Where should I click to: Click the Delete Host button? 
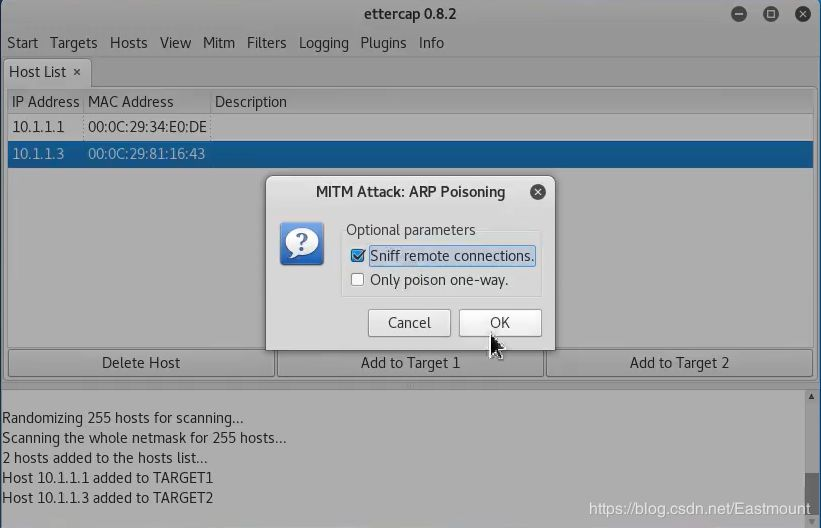click(x=141, y=363)
